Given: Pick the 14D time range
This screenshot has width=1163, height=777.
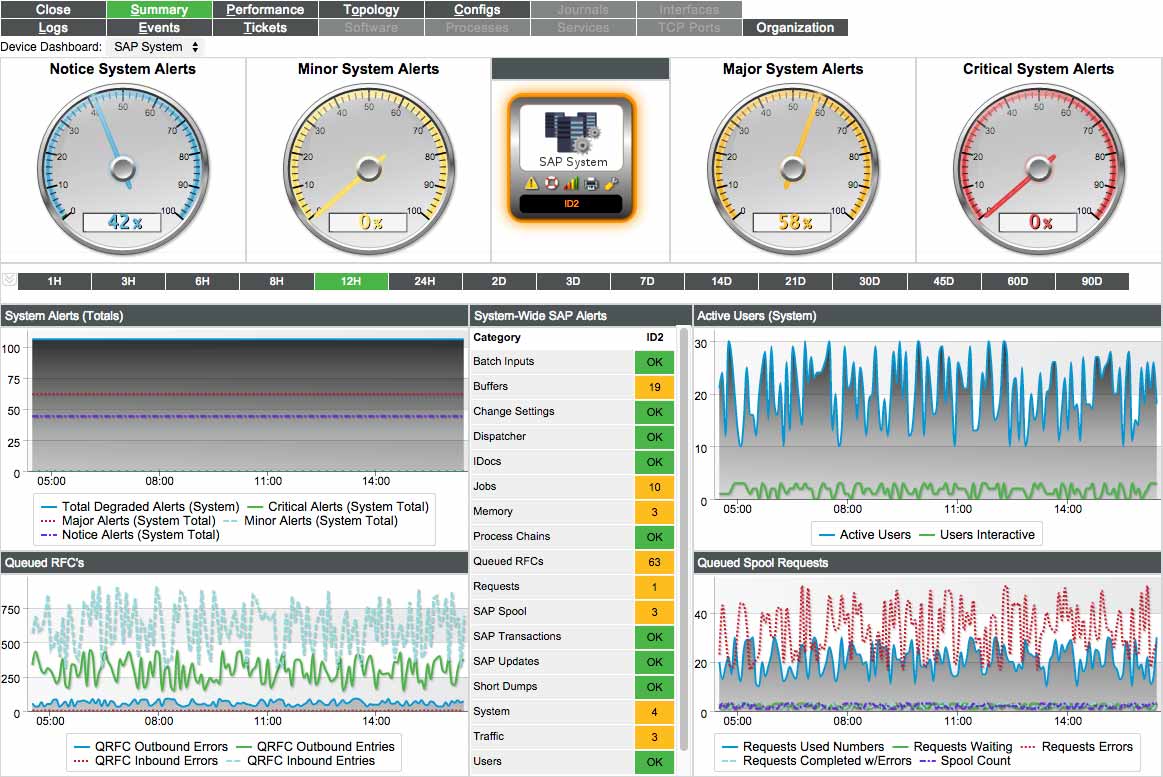Looking at the screenshot, I should (x=722, y=281).
